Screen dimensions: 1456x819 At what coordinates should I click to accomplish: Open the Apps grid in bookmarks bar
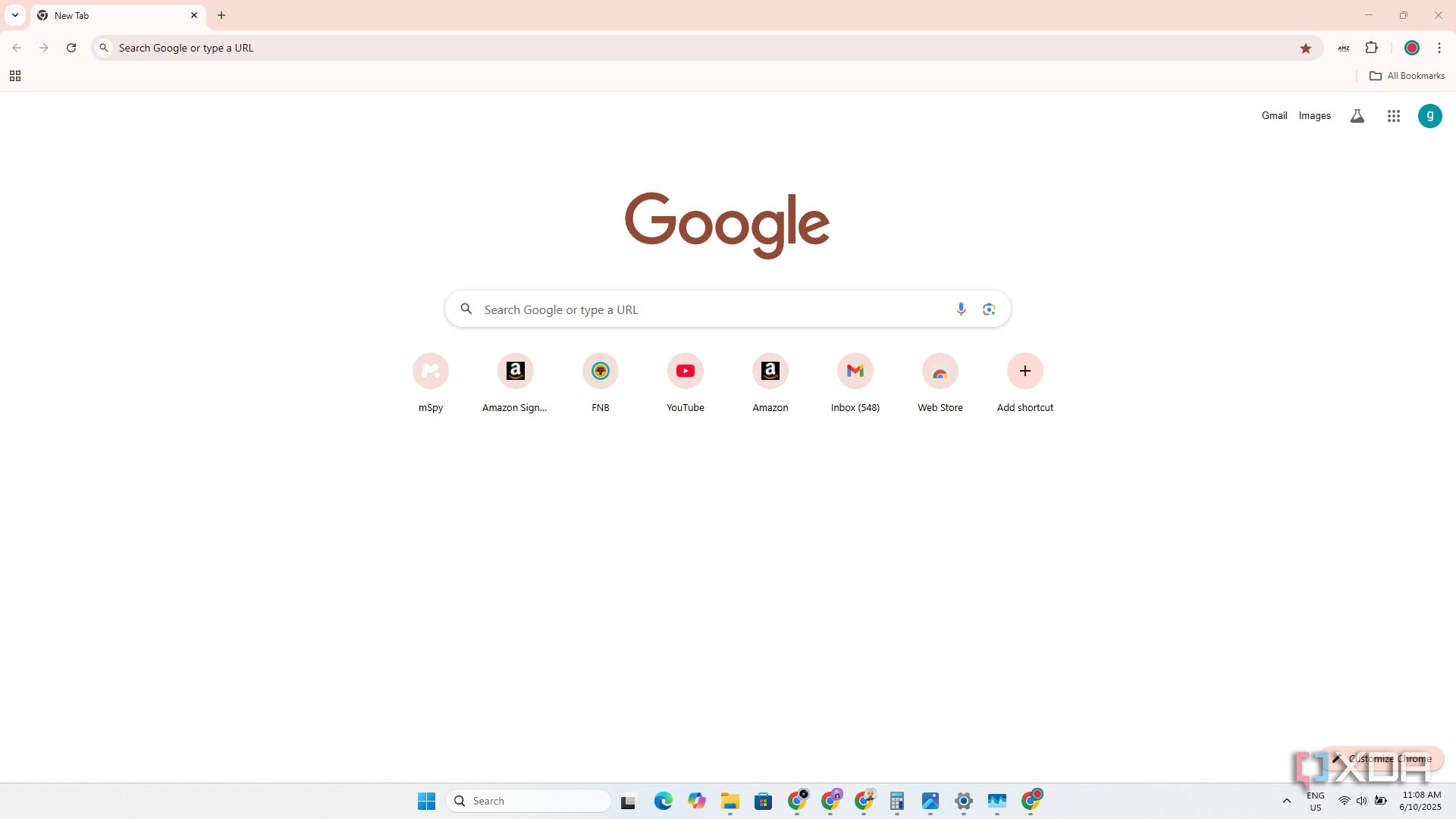pos(14,76)
